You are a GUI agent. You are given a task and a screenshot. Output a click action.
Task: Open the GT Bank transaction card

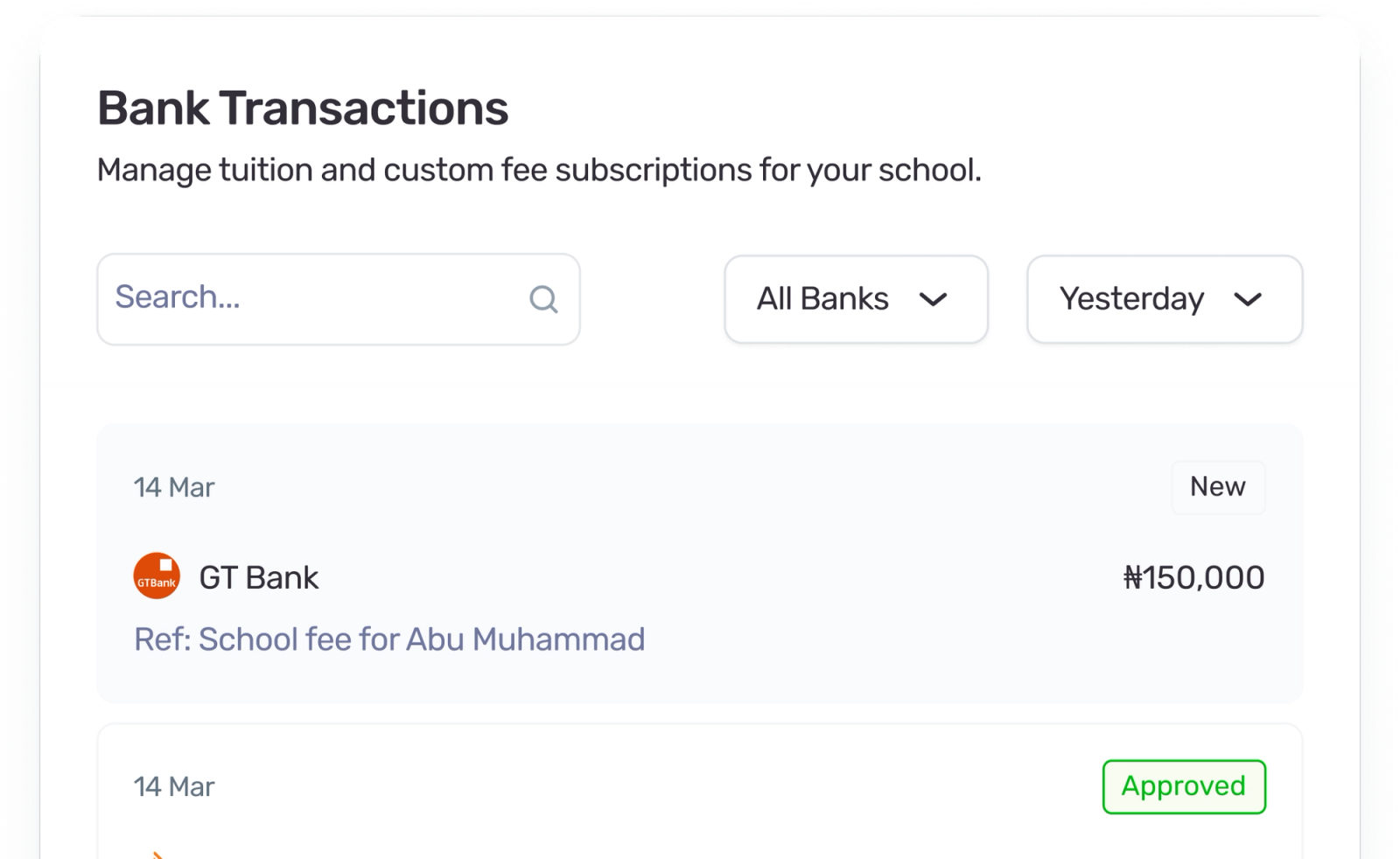[700, 563]
